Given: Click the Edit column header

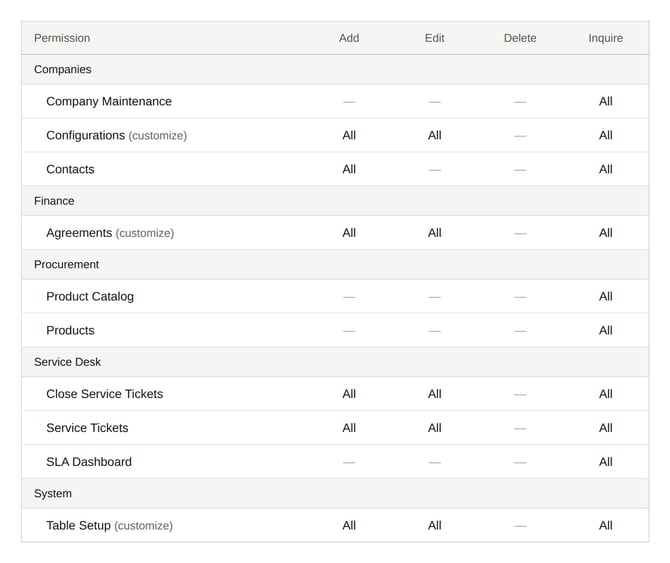Looking at the screenshot, I should [x=435, y=38].
